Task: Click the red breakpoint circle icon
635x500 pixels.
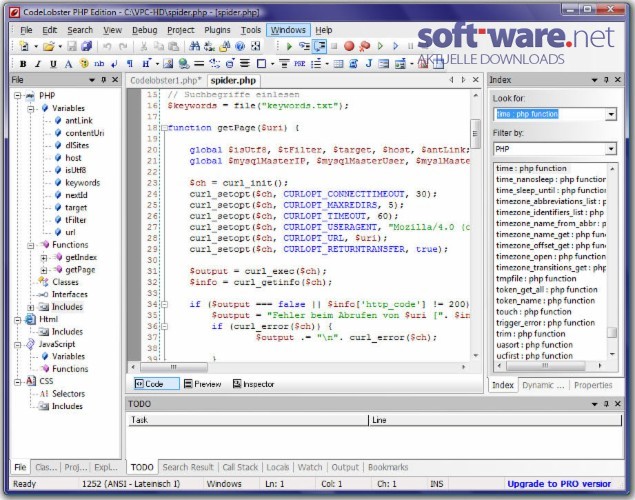Action: (349, 46)
